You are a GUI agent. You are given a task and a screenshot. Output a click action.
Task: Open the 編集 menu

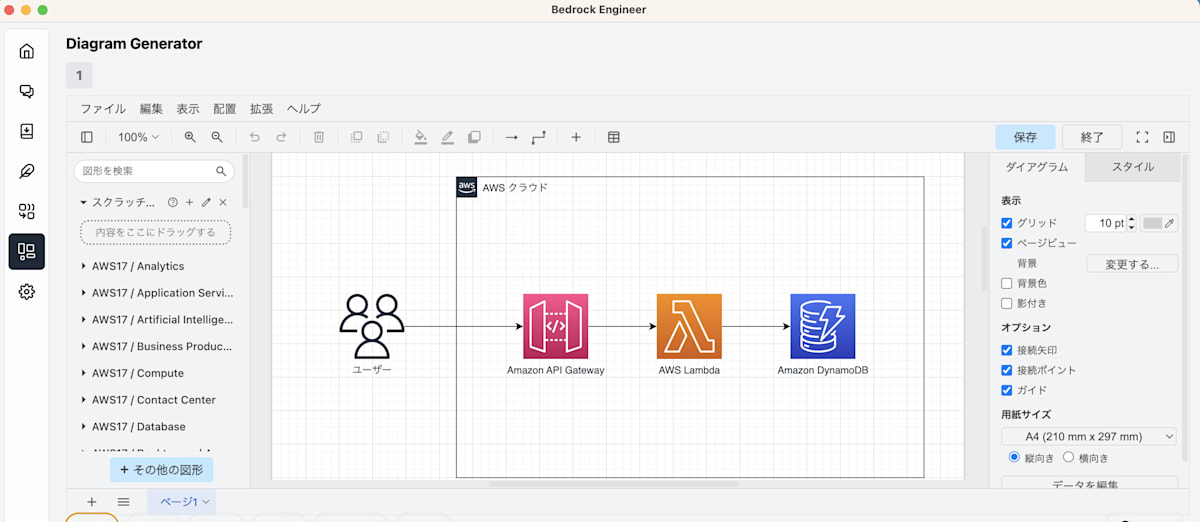[151, 109]
